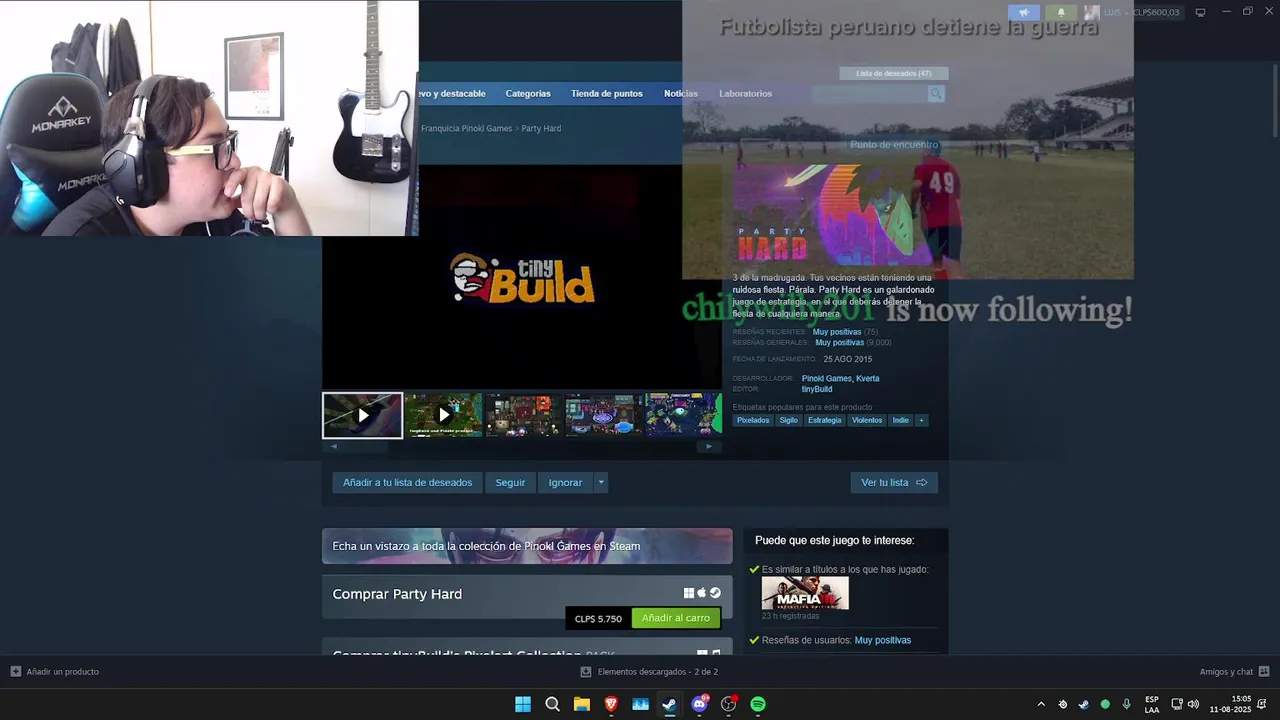Screen dimensions: 1280x720
Task: Open taskbar Search icon
Action: (x=552, y=704)
